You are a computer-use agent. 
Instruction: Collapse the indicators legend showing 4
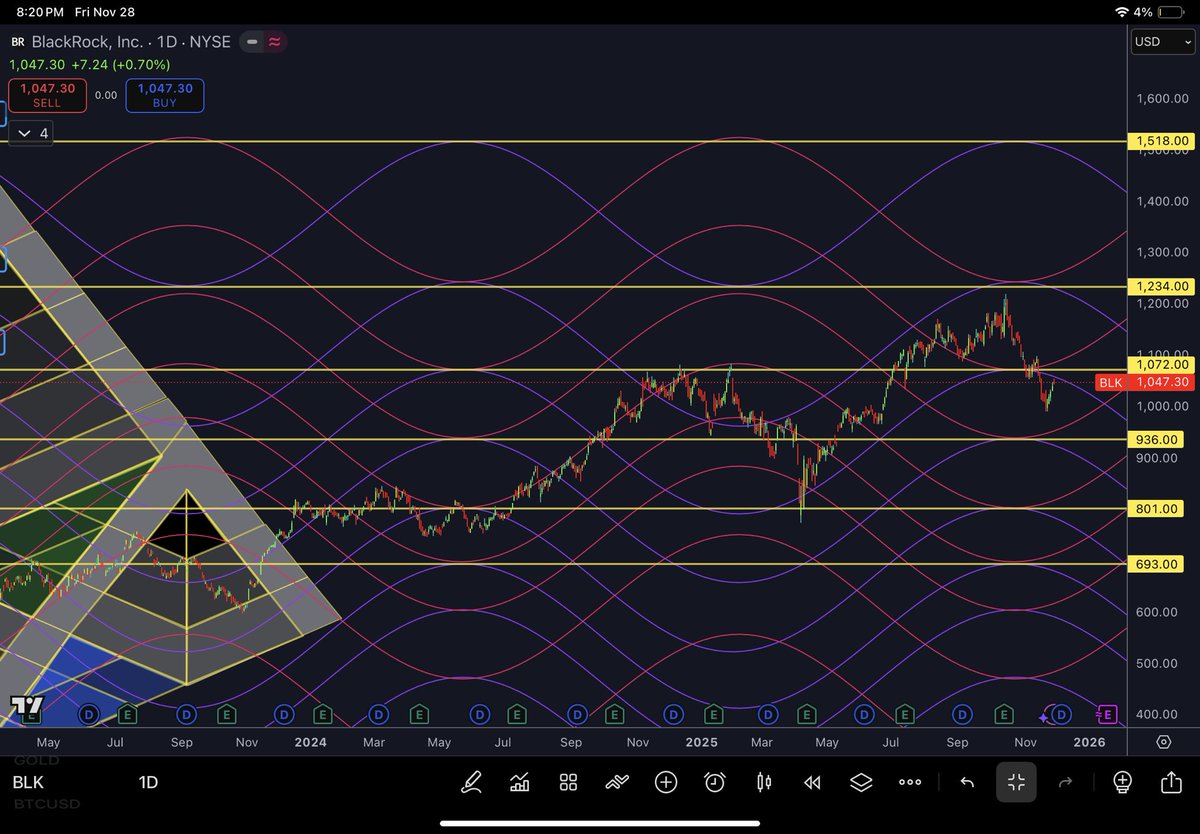coord(33,133)
